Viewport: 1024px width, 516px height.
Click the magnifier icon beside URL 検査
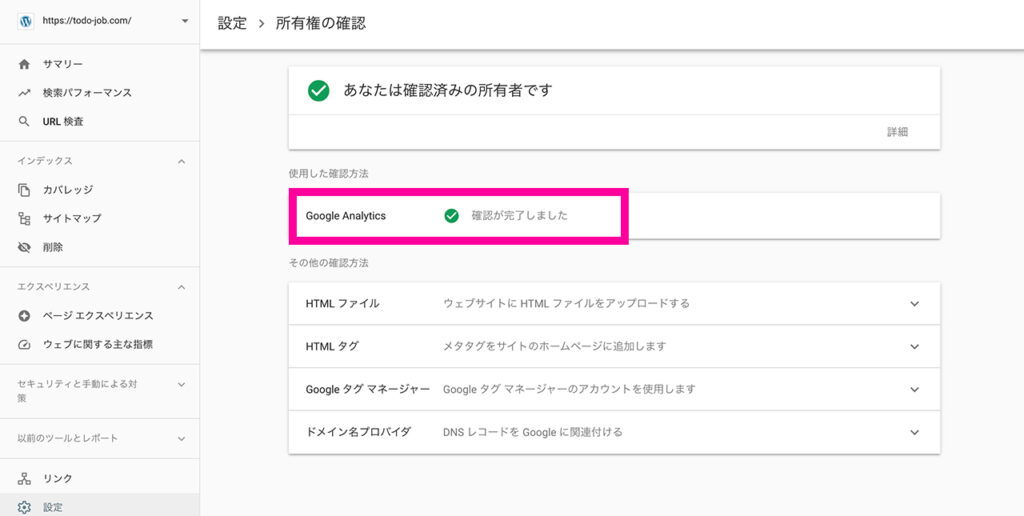(24, 121)
